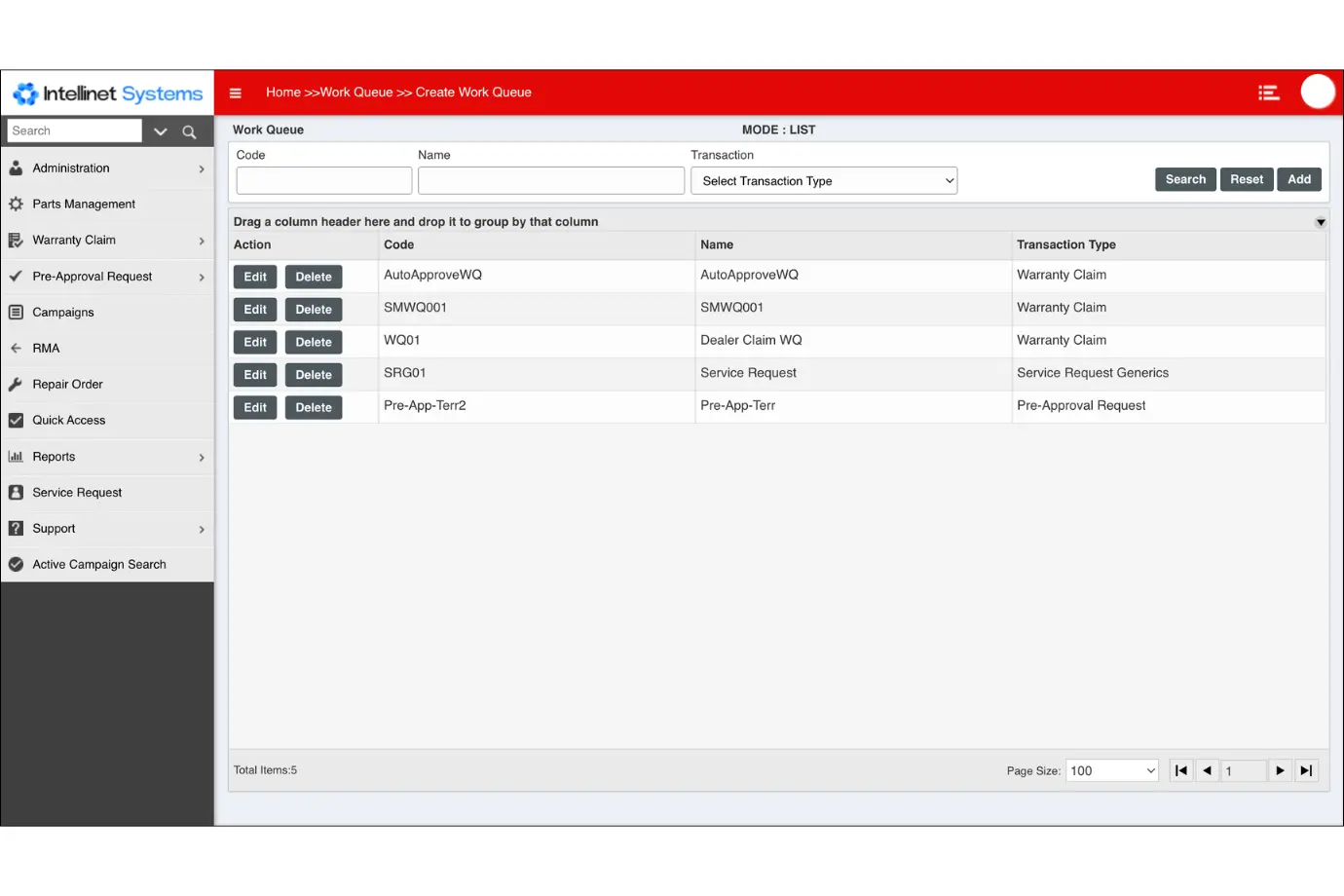This screenshot has width=1344, height=896.
Task: Expand the Warranty Claim submenu arrow
Action: tap(202, 242)
